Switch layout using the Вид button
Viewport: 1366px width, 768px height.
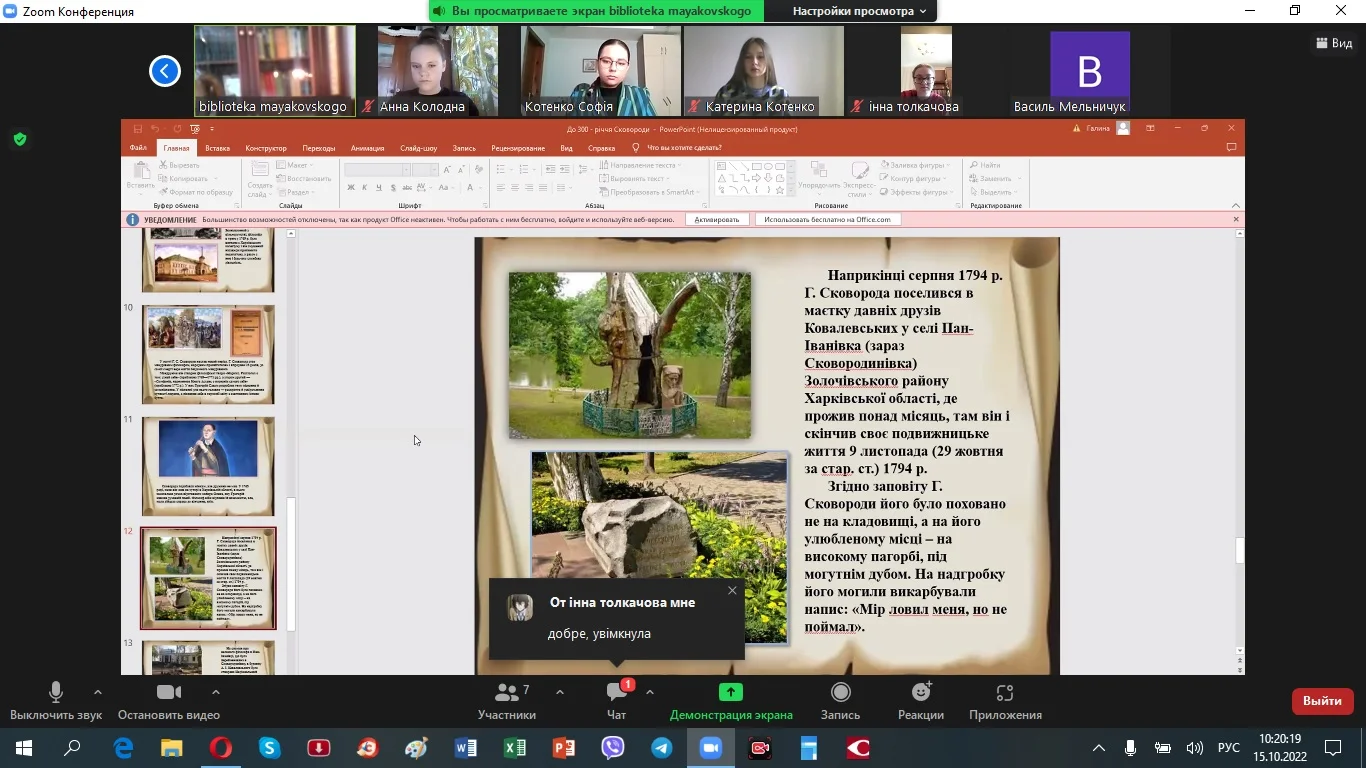[x=1335, y=43]
